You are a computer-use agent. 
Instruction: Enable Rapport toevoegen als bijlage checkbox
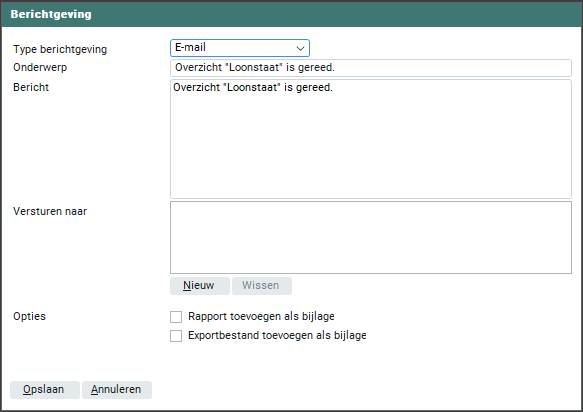coord(176,317)
